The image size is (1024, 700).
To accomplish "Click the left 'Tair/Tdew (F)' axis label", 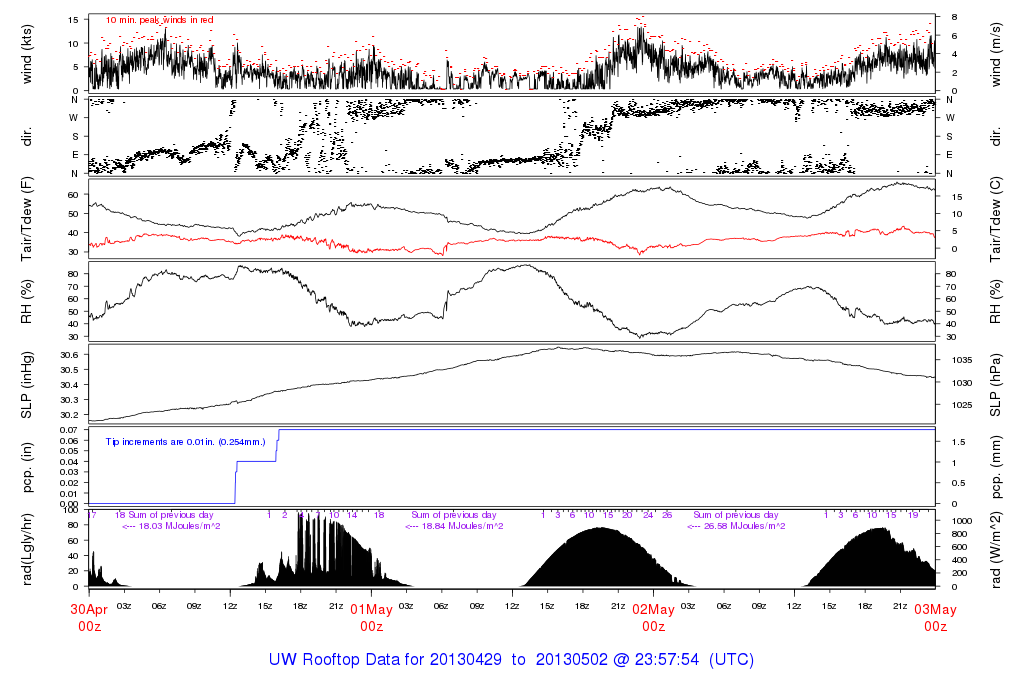I will point(27,219).
